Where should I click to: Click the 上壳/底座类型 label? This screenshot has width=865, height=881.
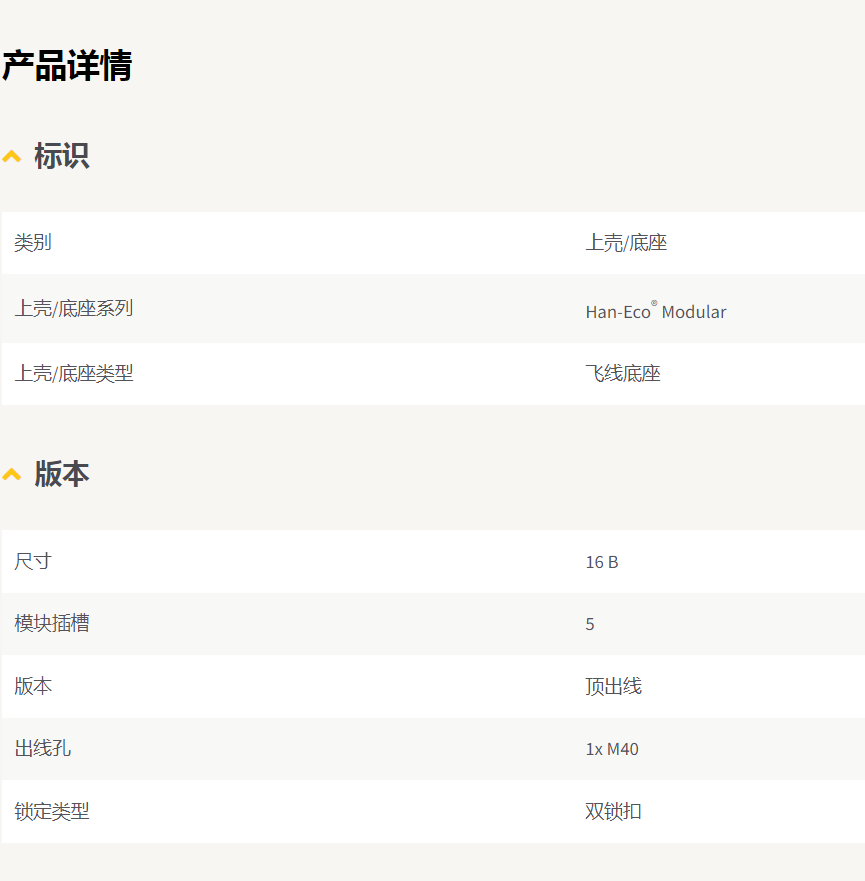(74, 374)
